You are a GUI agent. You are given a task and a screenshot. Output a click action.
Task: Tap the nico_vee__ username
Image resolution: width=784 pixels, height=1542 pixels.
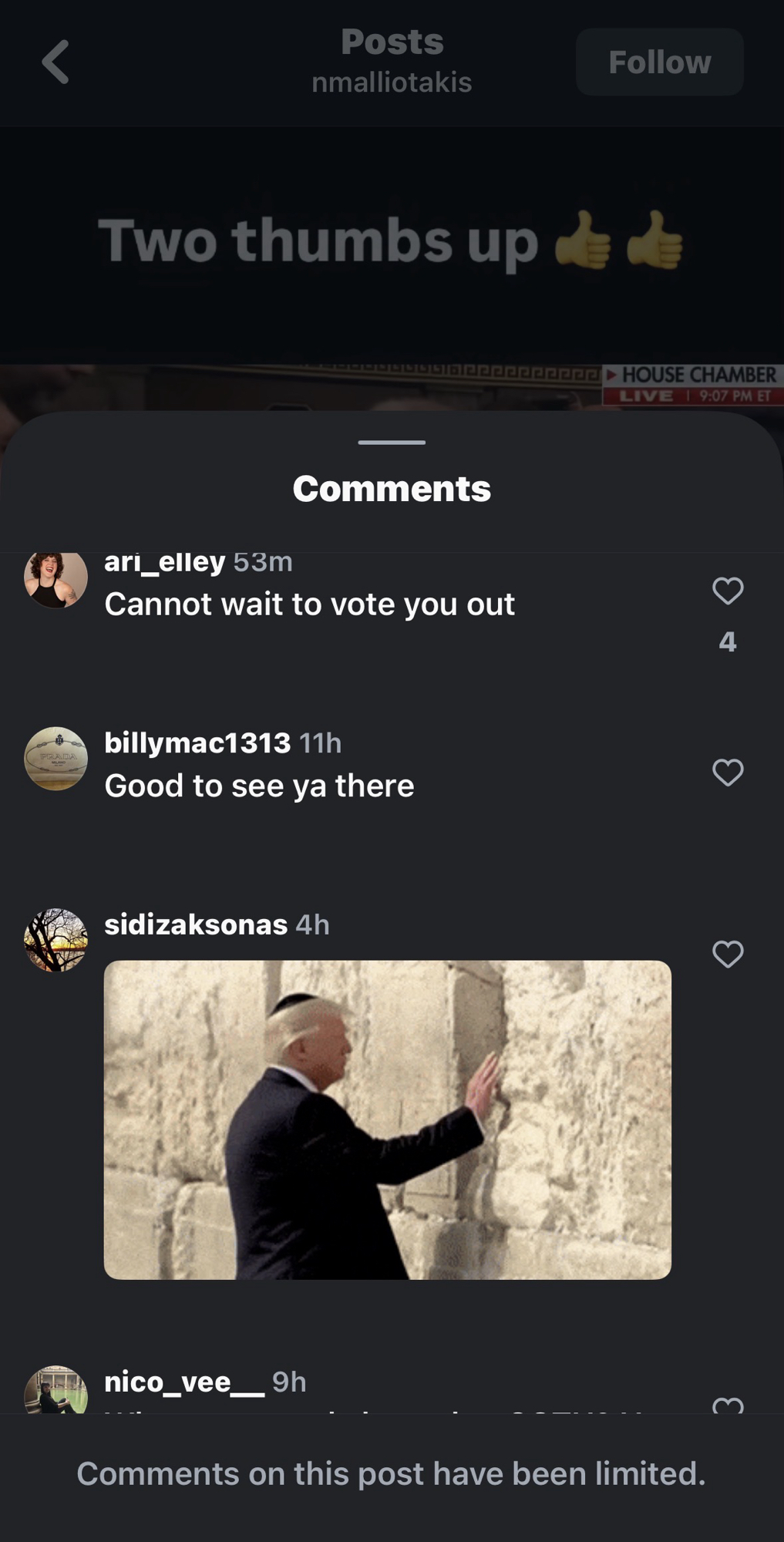tap(184, 1382)
